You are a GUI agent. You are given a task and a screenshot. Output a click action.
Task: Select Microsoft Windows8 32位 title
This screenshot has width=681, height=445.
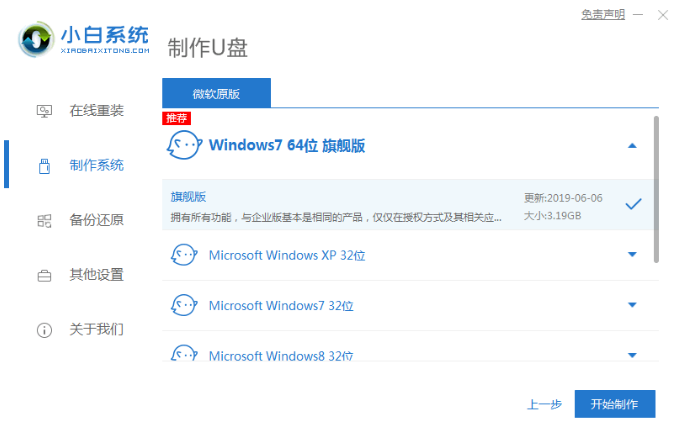click(281, 356)
